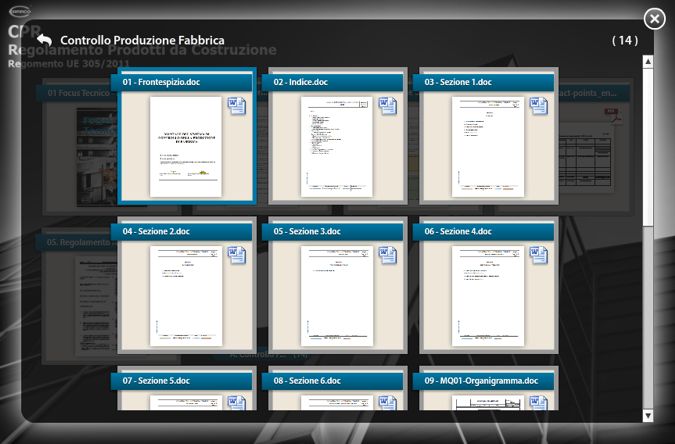Click Word icon on 06 - Sezione 4.doc
Viewport: 675px width, 444px height.
point(538,256)
